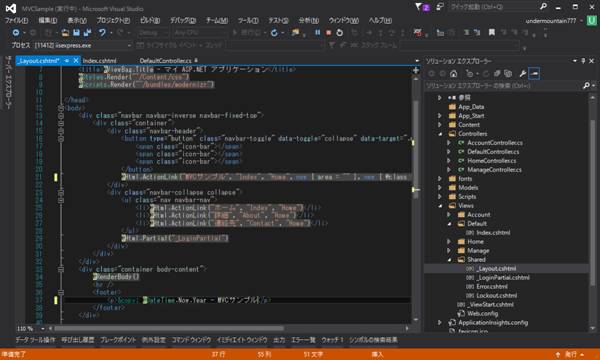Stop debugging with the red square icon
This screenshot has height=360, width=600.
point(328,33)
